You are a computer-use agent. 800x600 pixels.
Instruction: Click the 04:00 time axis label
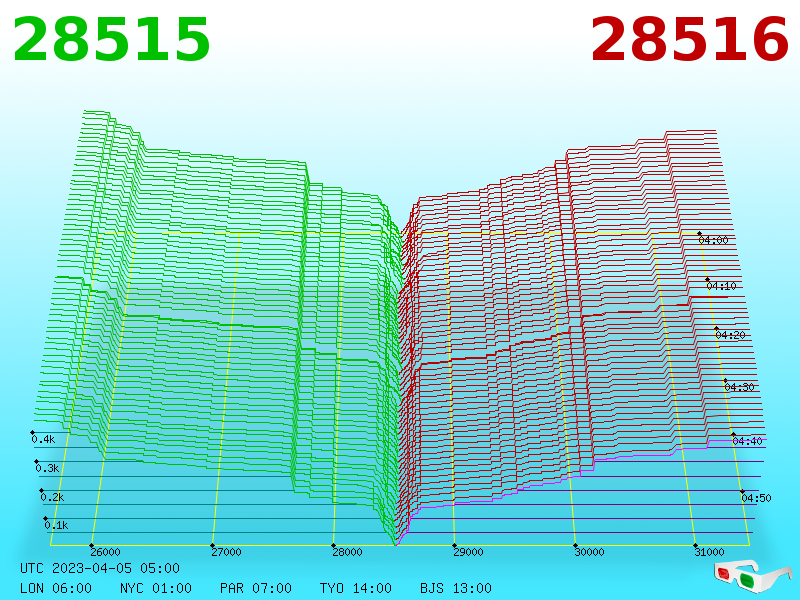[x=713, y=240]
